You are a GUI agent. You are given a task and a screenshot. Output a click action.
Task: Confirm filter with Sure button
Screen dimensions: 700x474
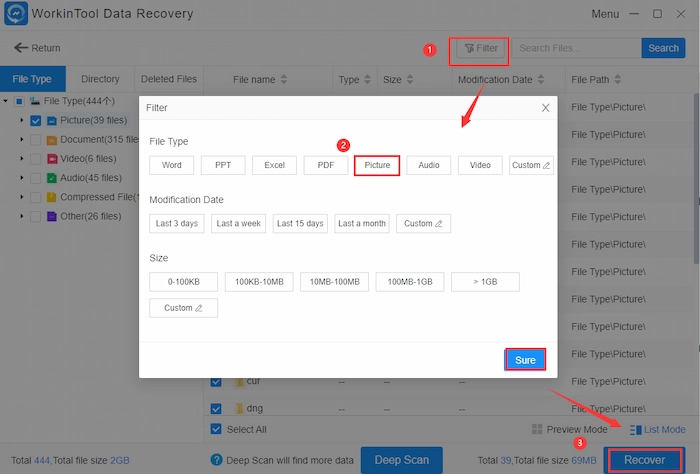pyautogui.click(x=525, y=360)
